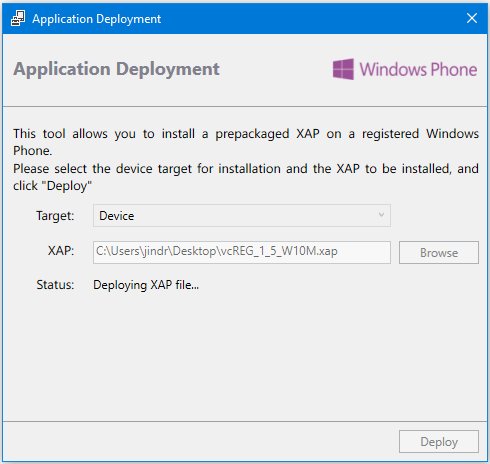Click the XAP label
Screen dimensions: 490x464
pyautogui.click(x=61, y=250)
